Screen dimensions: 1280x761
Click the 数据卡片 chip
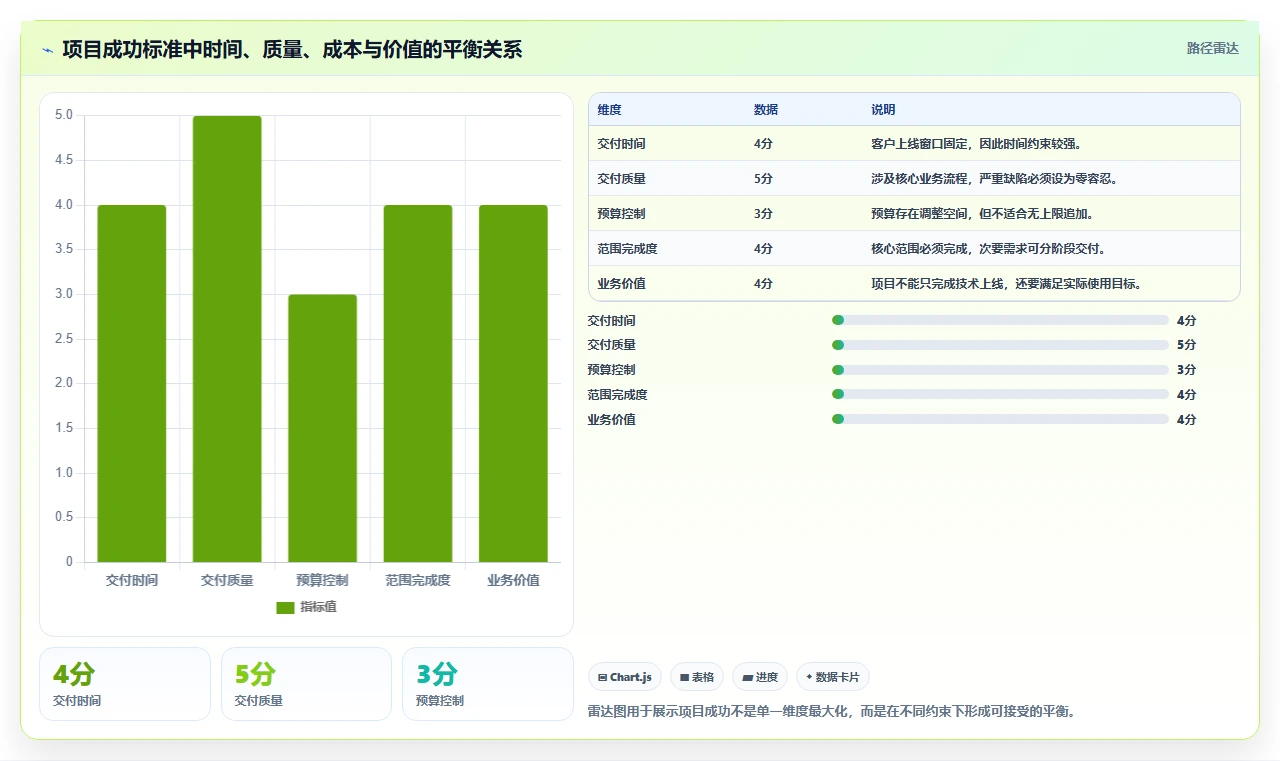833,677
